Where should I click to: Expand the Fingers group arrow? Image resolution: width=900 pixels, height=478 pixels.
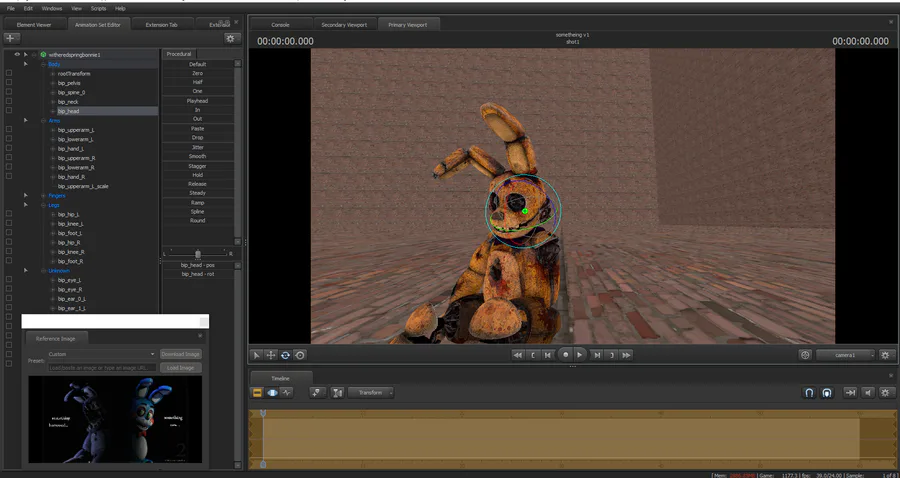(26, 195)
